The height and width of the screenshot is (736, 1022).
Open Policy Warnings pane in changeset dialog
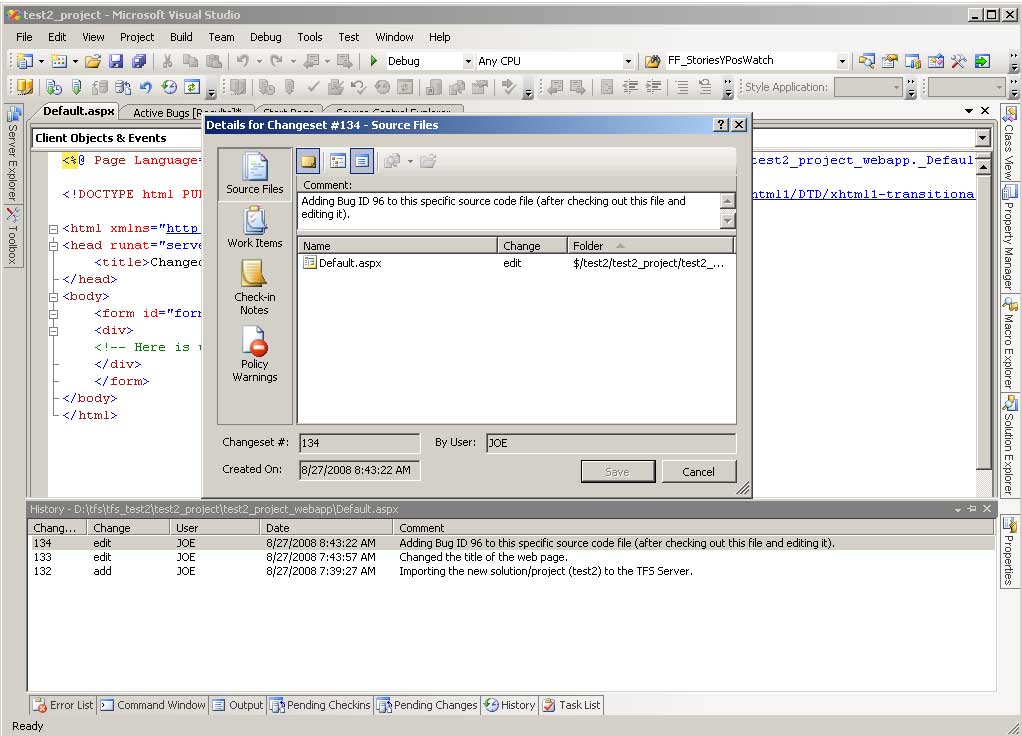pos(255,354)
